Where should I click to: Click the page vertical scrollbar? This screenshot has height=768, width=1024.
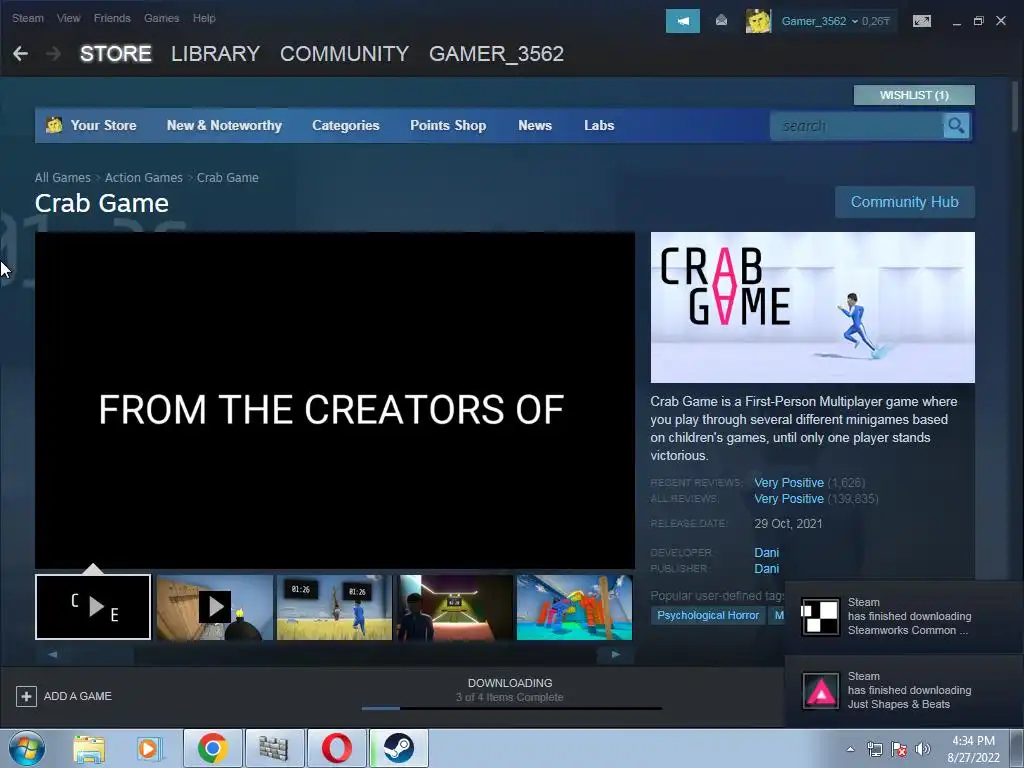1014,104
